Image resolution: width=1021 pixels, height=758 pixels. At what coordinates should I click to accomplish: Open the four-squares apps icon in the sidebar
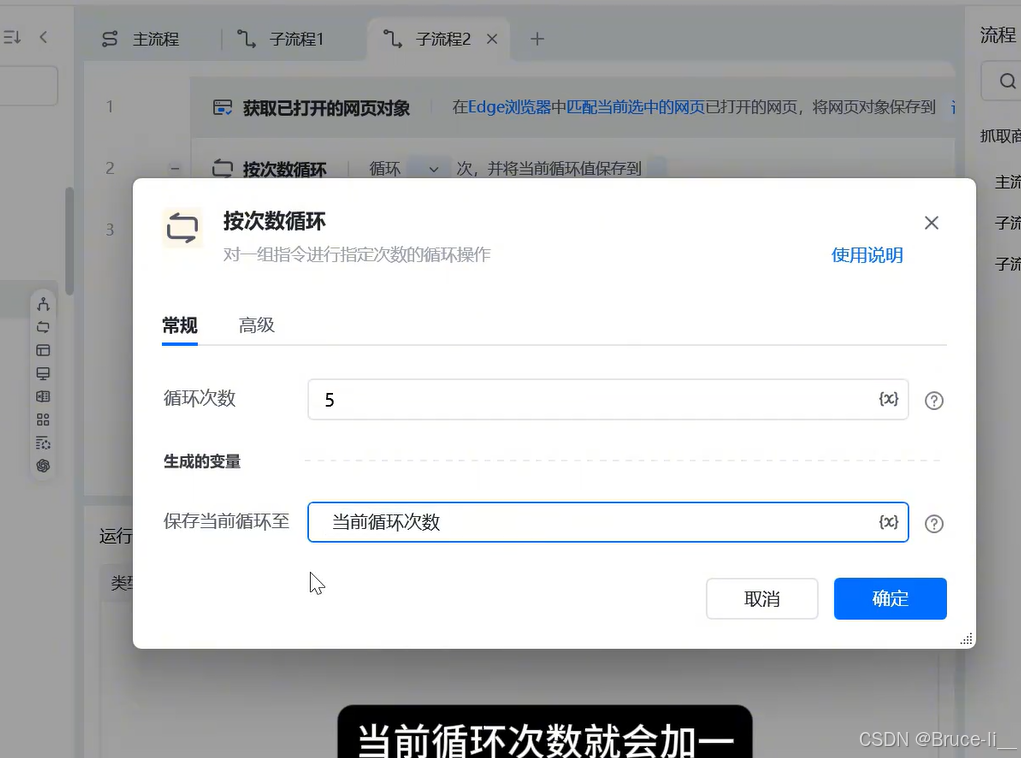[43, 419]
